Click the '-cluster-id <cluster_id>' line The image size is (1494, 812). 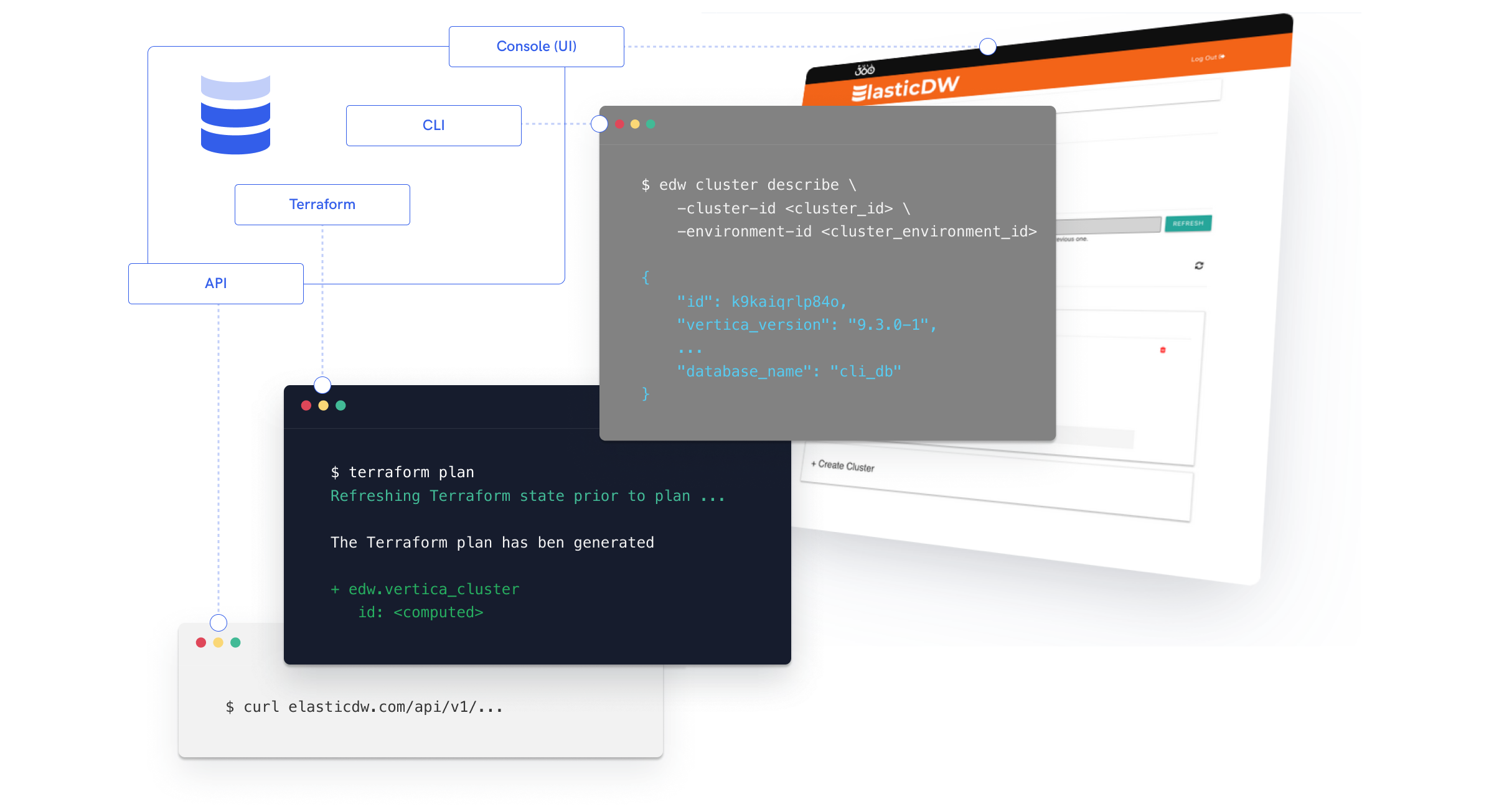click(x=794, y=208)
